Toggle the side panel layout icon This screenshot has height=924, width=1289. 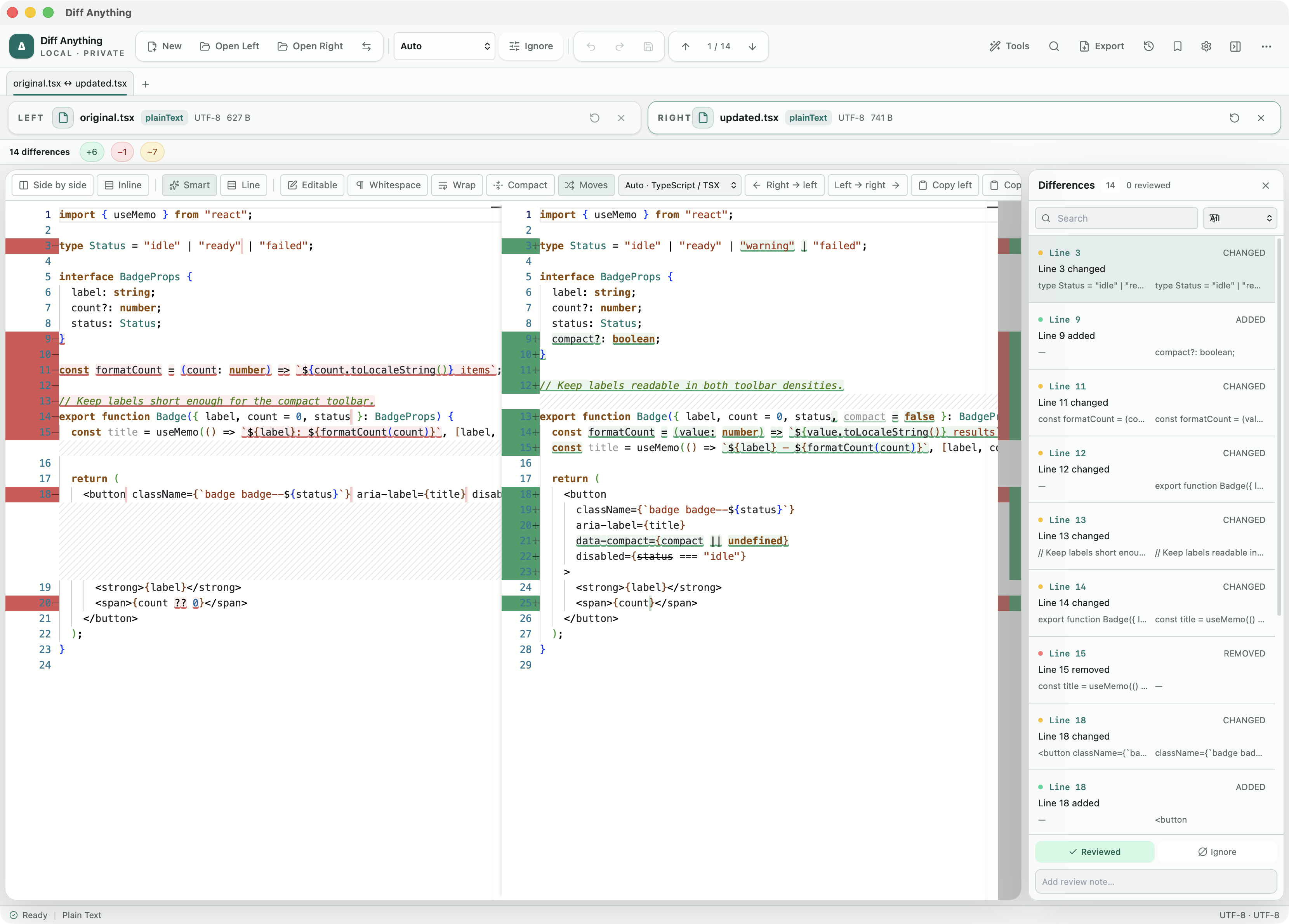(1235, 46)
